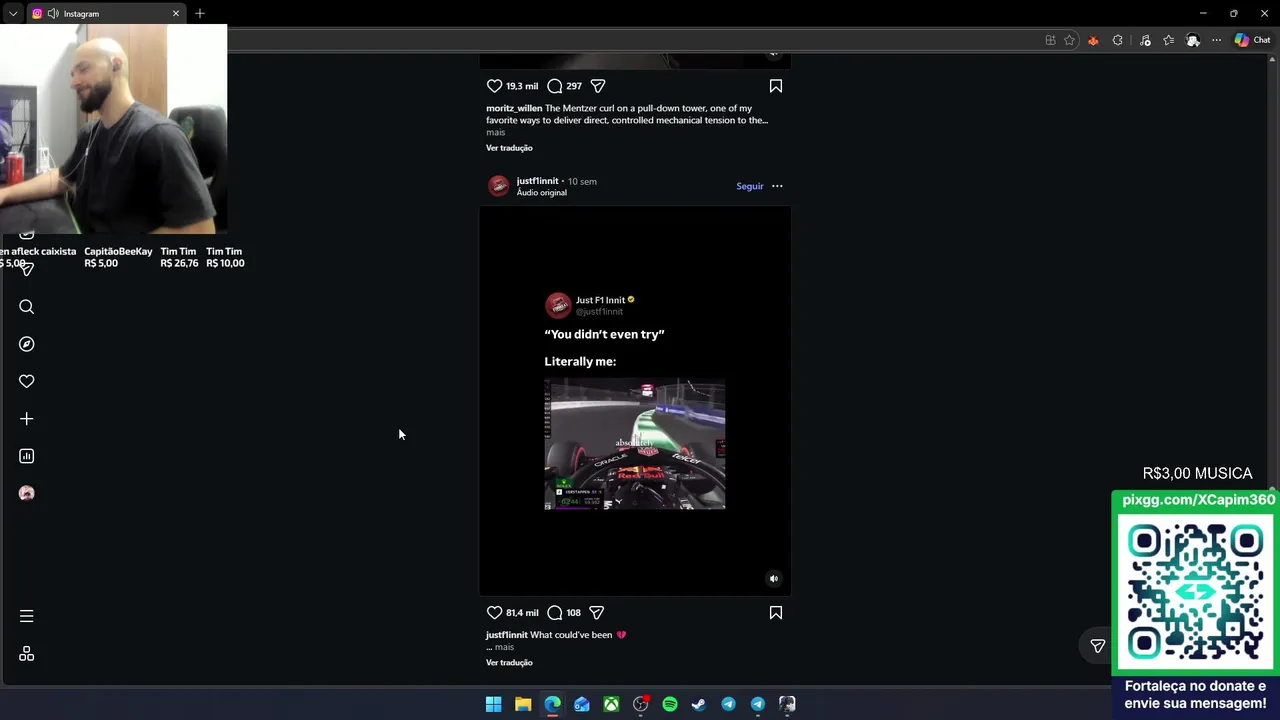Open comments on justf1innit post
This screenshot has width=1280, height=720.
tap(555, 612)
